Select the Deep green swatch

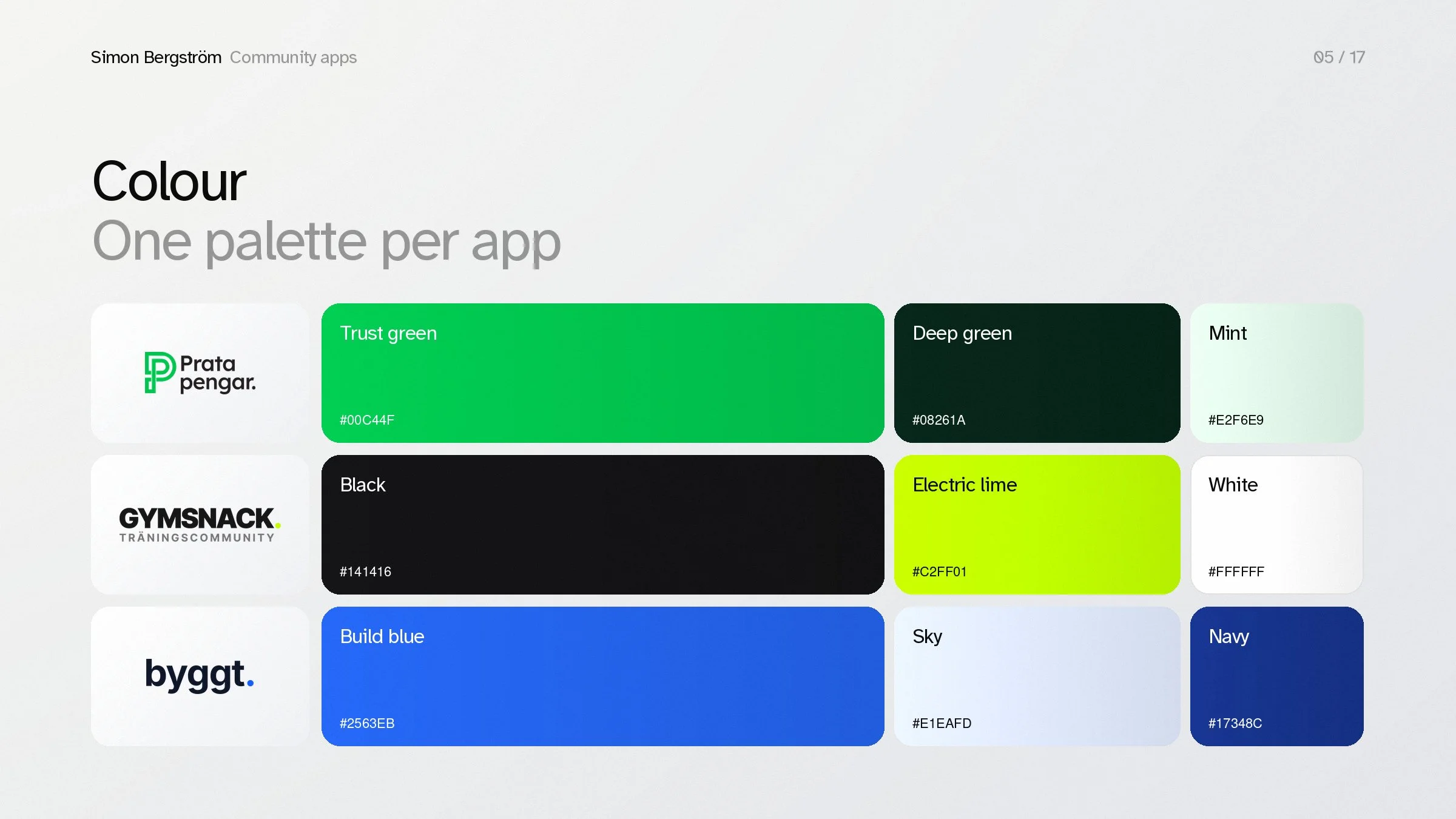(1037, 373)
